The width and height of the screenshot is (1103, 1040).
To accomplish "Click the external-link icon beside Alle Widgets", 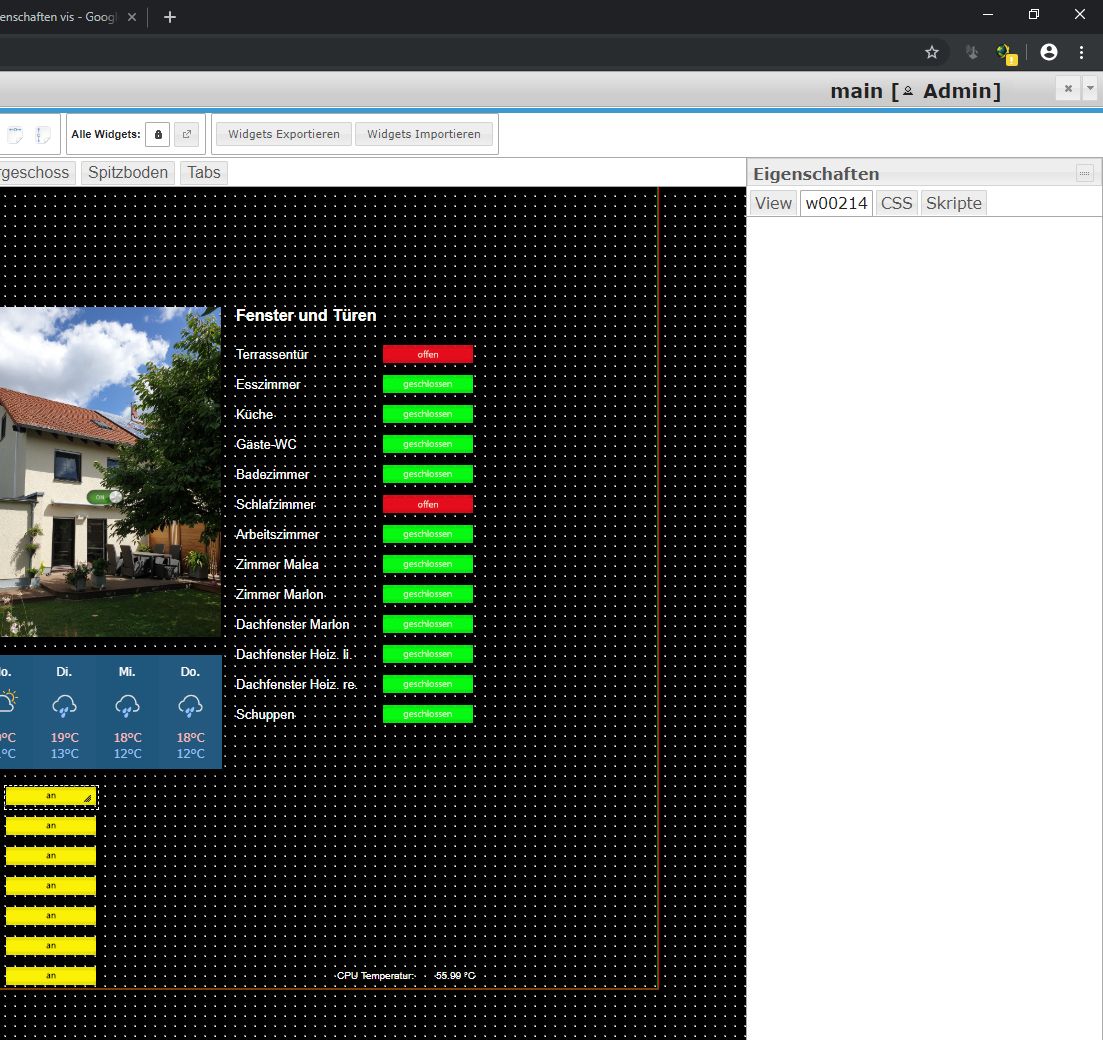I will tap(186, 134).
